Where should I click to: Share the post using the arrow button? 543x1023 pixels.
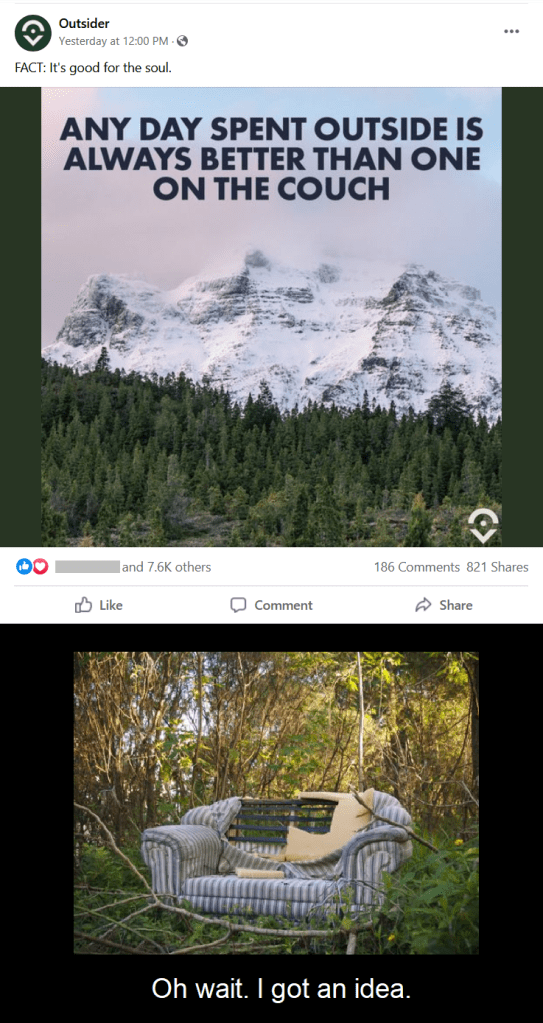(444, 605)
